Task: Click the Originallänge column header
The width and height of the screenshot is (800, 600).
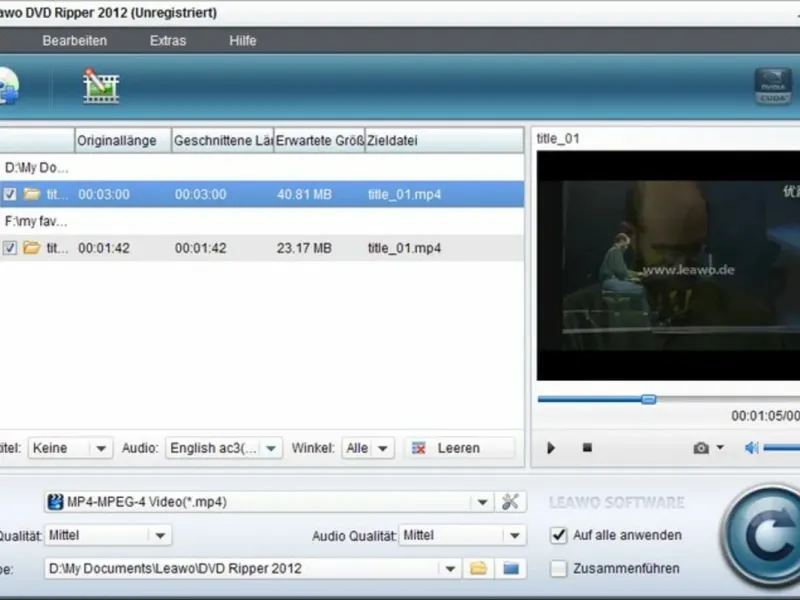Action: point(123,140)
